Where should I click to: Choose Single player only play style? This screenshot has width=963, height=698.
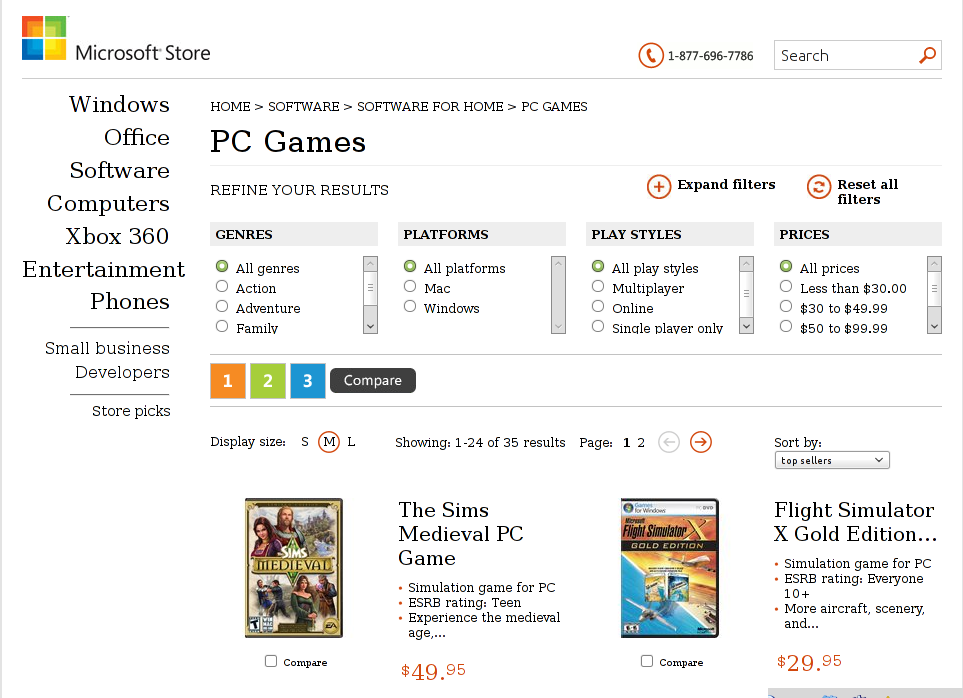point(598,326)
